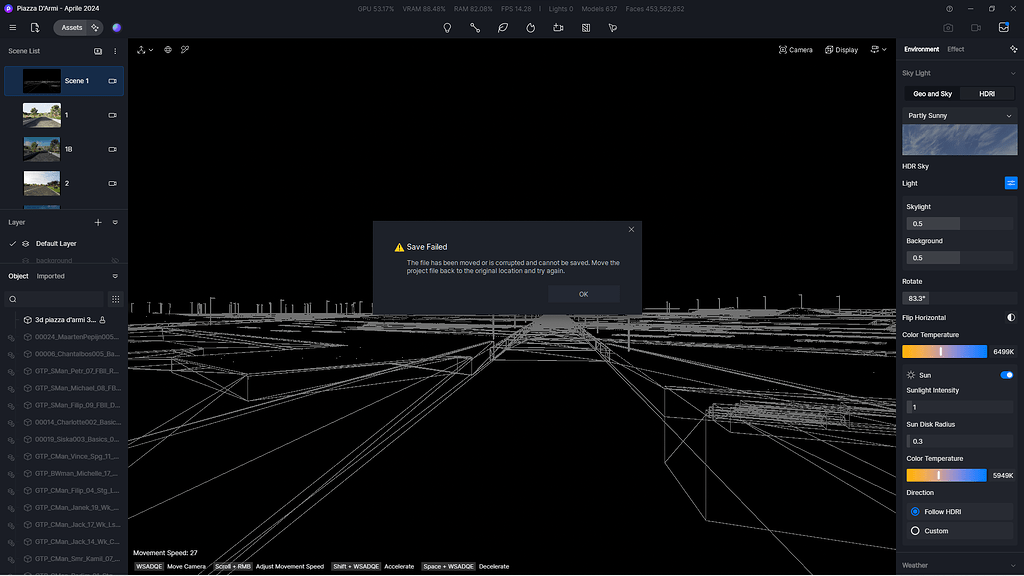
Task: Close the Save Failed dialog with X
Action: pyautogui.click(x=631, y=229)
